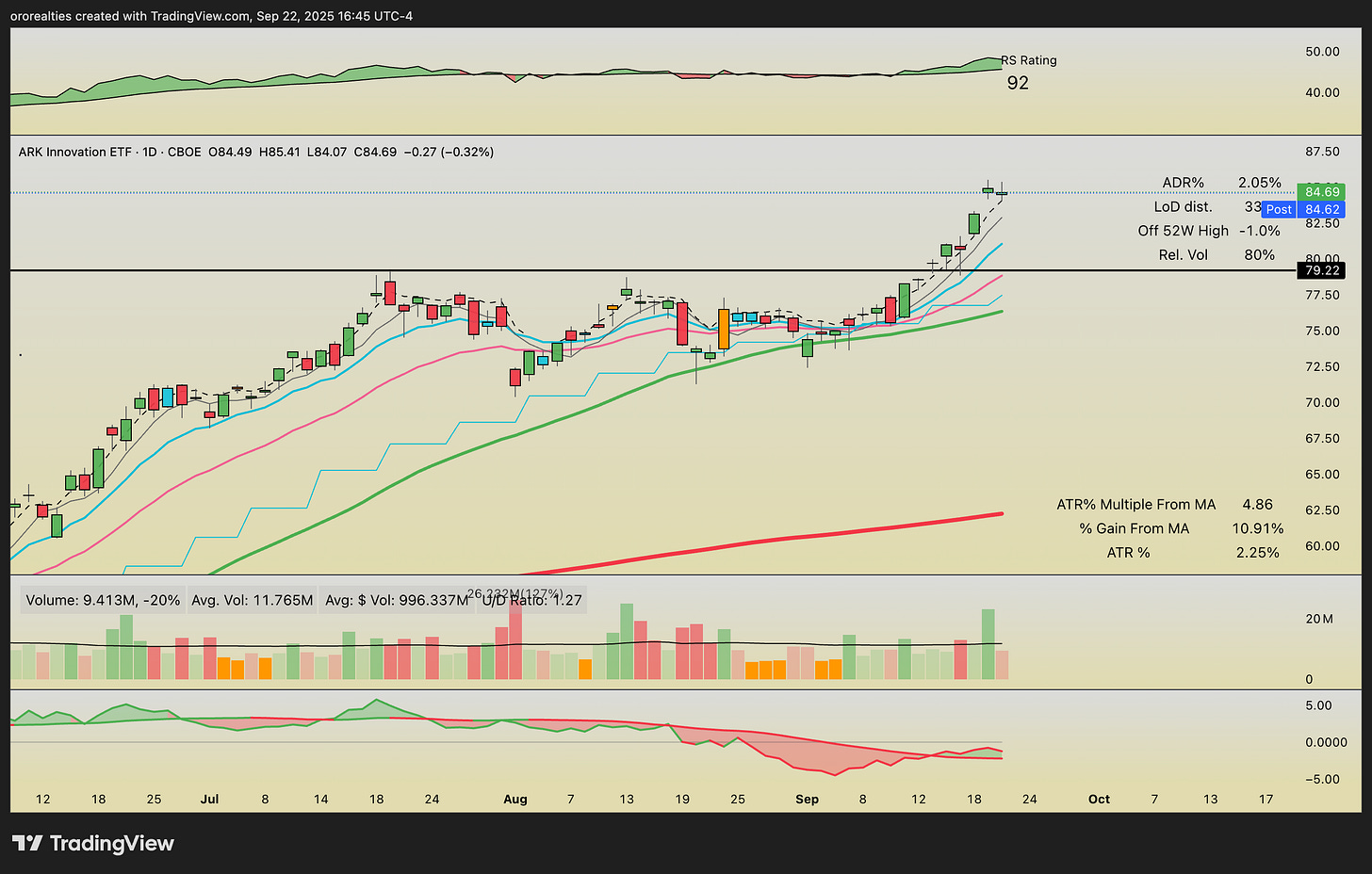Click the C84.69 close value in header
The width and height of the screenshot is (1372, 874).
tap(375, 152)
